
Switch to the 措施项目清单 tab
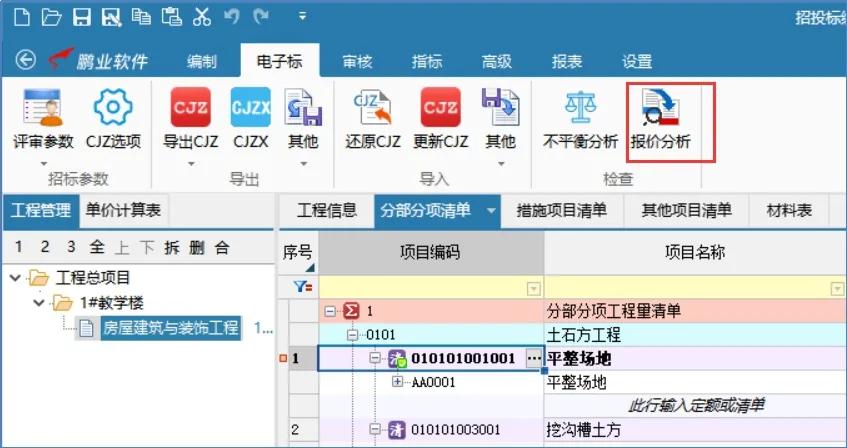[x=561, y=210]
